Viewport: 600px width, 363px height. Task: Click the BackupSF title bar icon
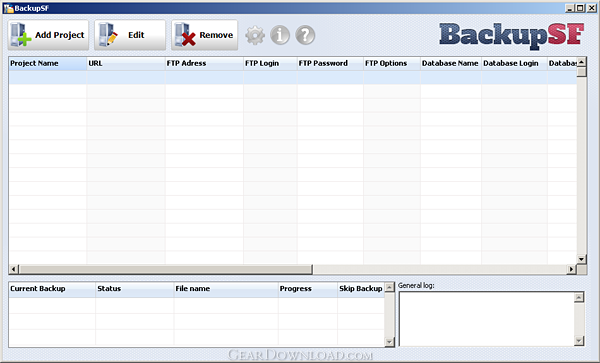click(x=8, y=8)
